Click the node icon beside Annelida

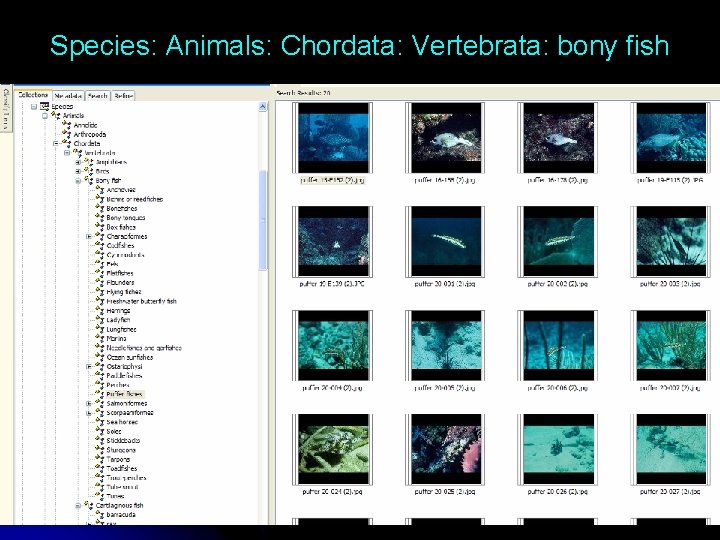click(x=67, y=124)
